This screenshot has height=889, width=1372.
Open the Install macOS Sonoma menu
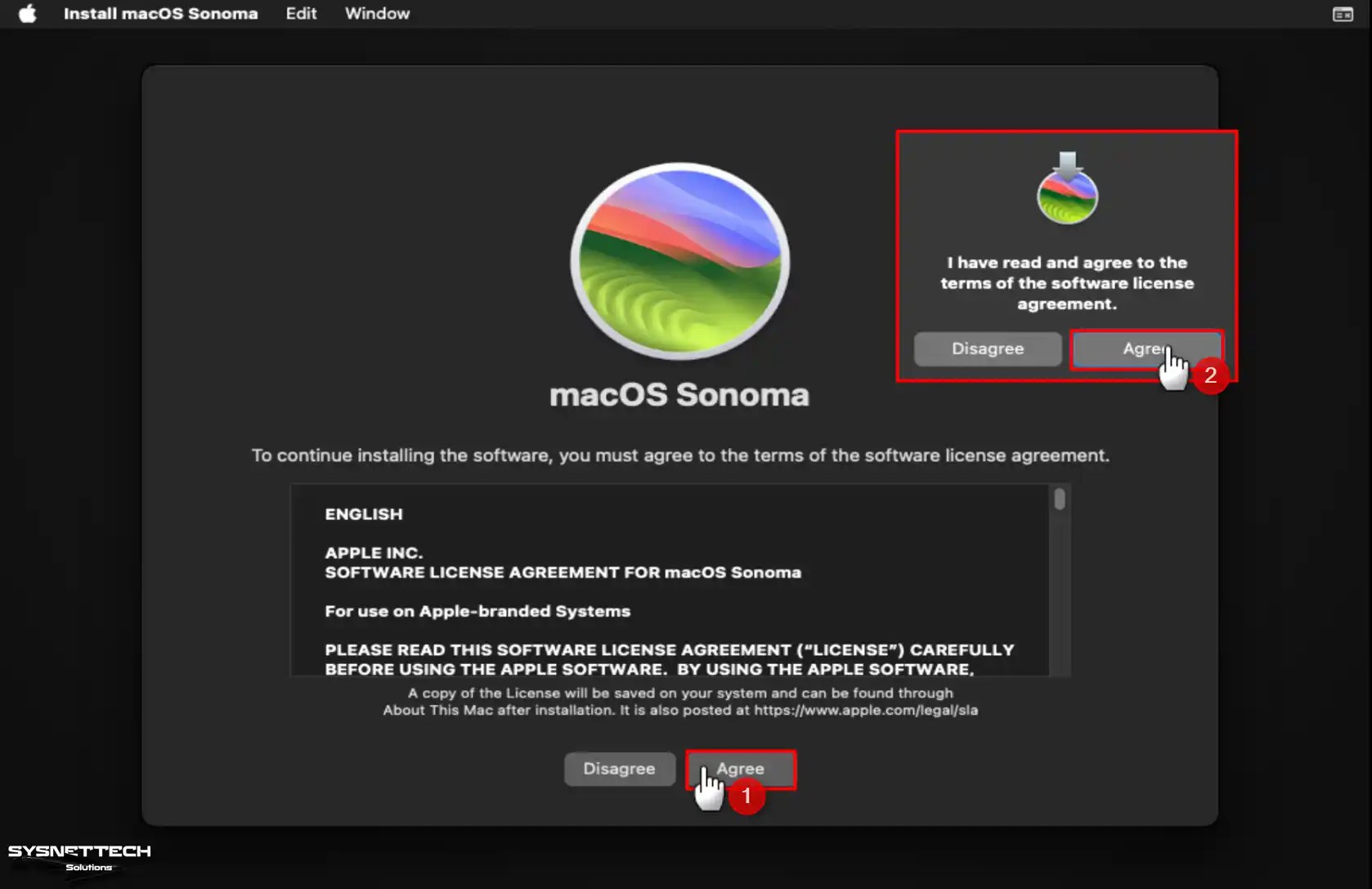click(160, 13)
